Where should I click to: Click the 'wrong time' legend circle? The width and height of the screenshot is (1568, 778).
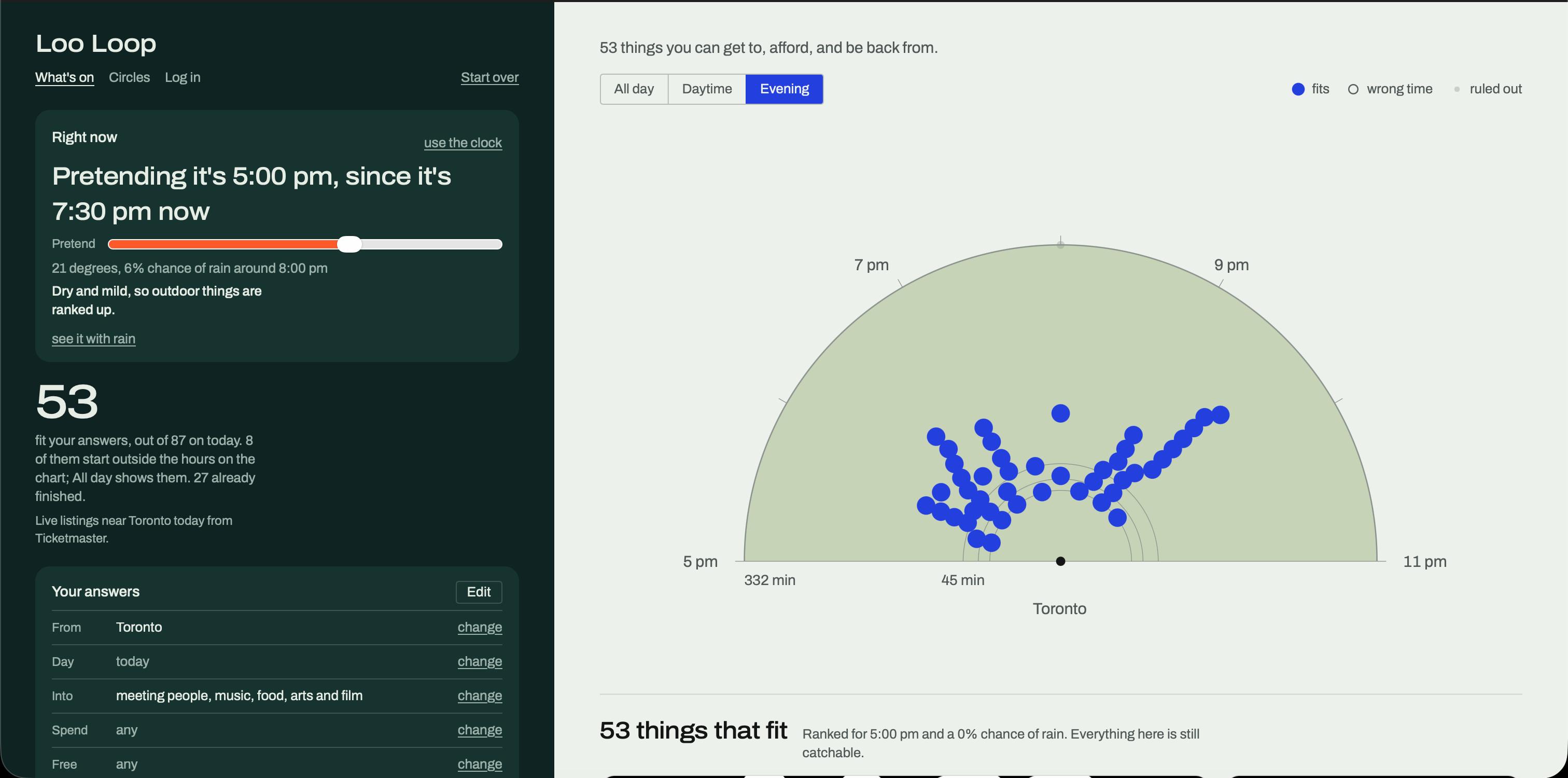(x=1353, y=90)
